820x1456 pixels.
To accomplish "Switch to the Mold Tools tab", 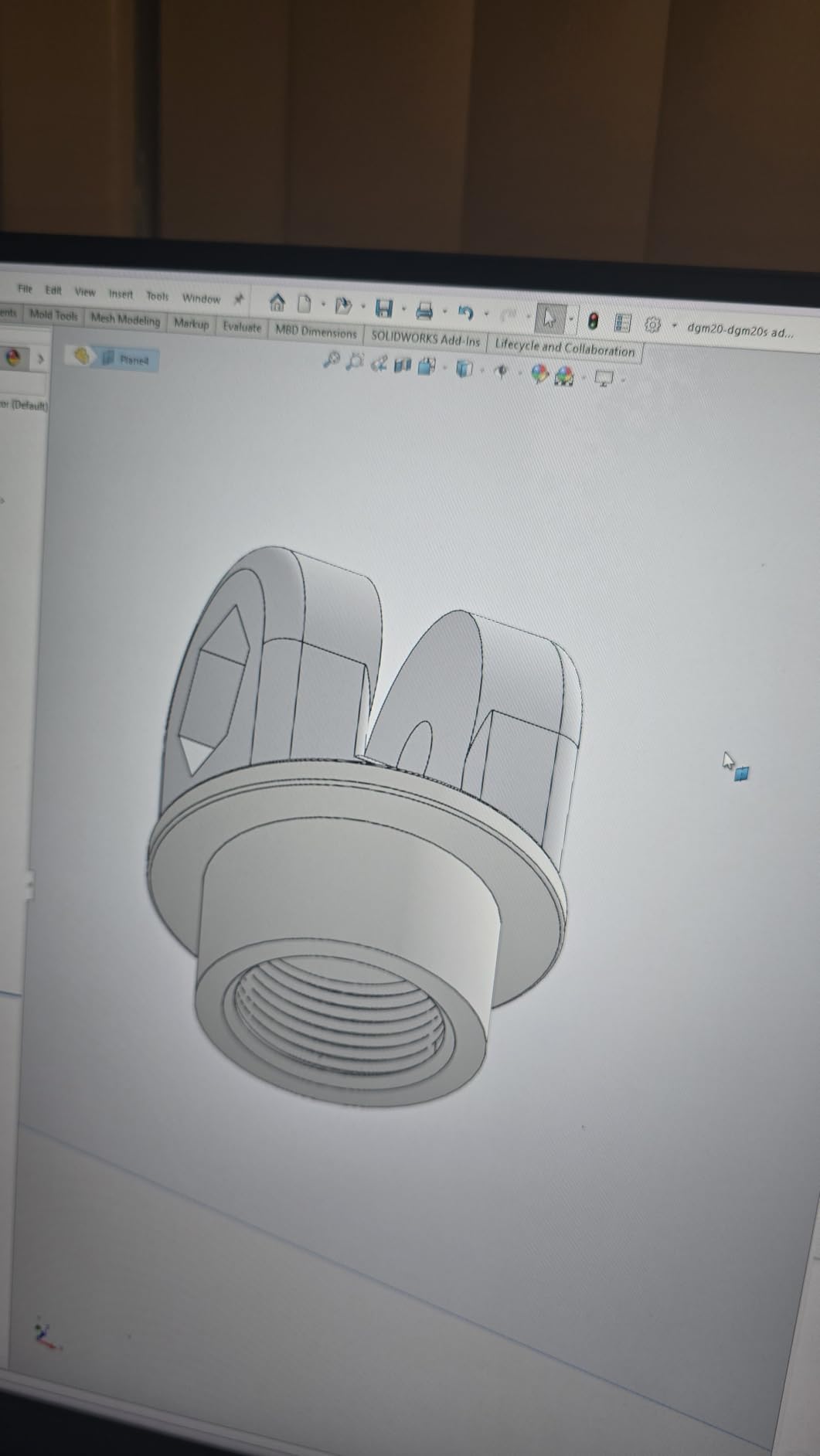I will 54,315.
